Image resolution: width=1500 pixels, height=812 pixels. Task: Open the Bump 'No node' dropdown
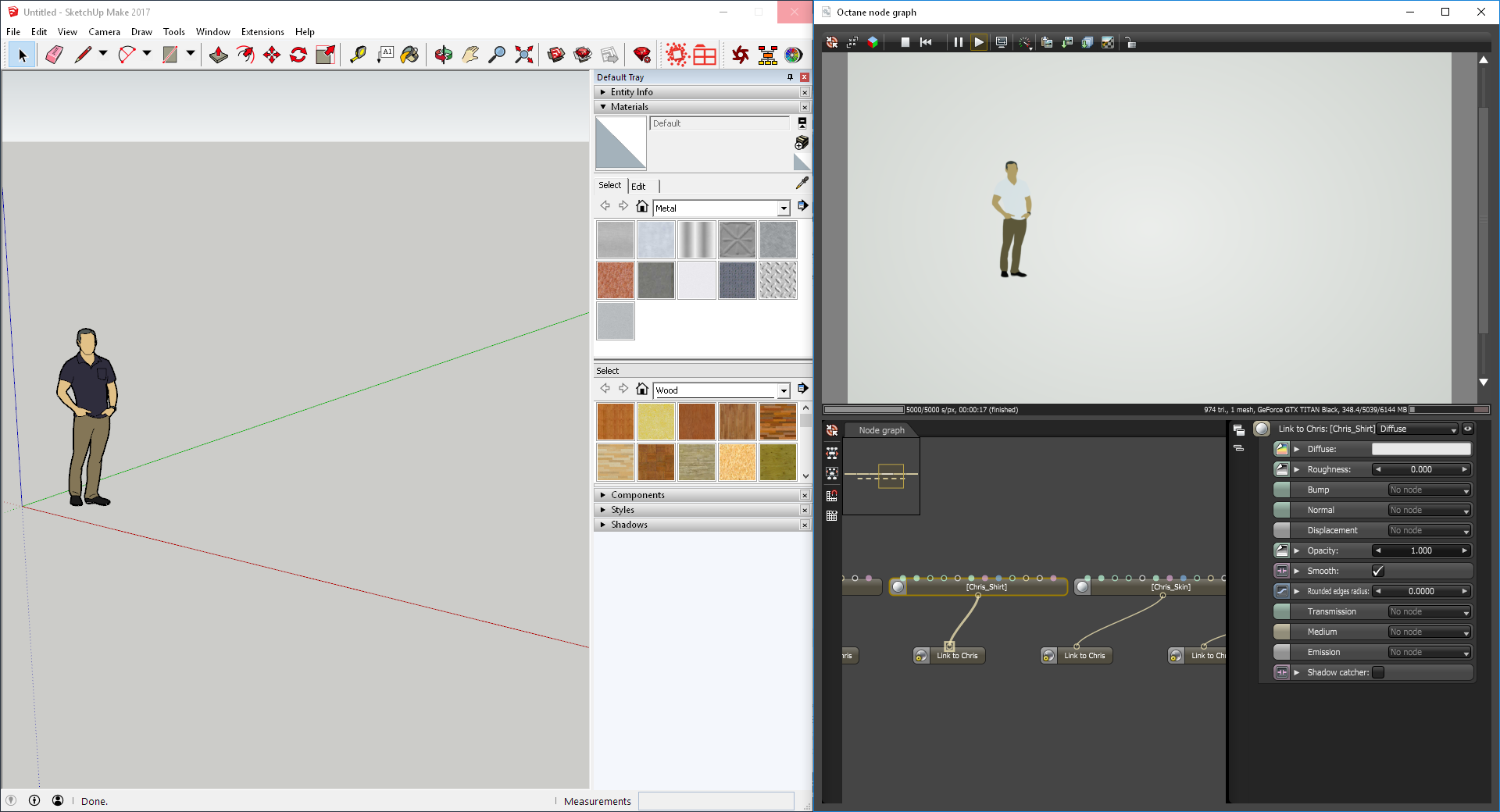point(1429,490)
